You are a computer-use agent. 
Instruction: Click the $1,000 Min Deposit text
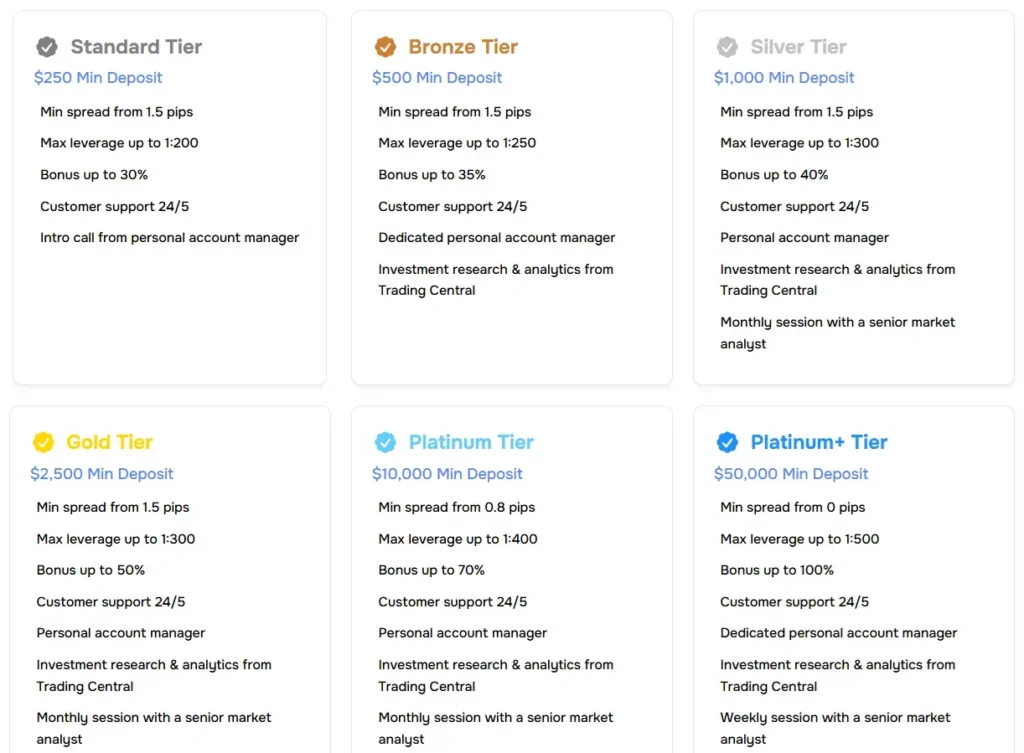pos(784,78)
